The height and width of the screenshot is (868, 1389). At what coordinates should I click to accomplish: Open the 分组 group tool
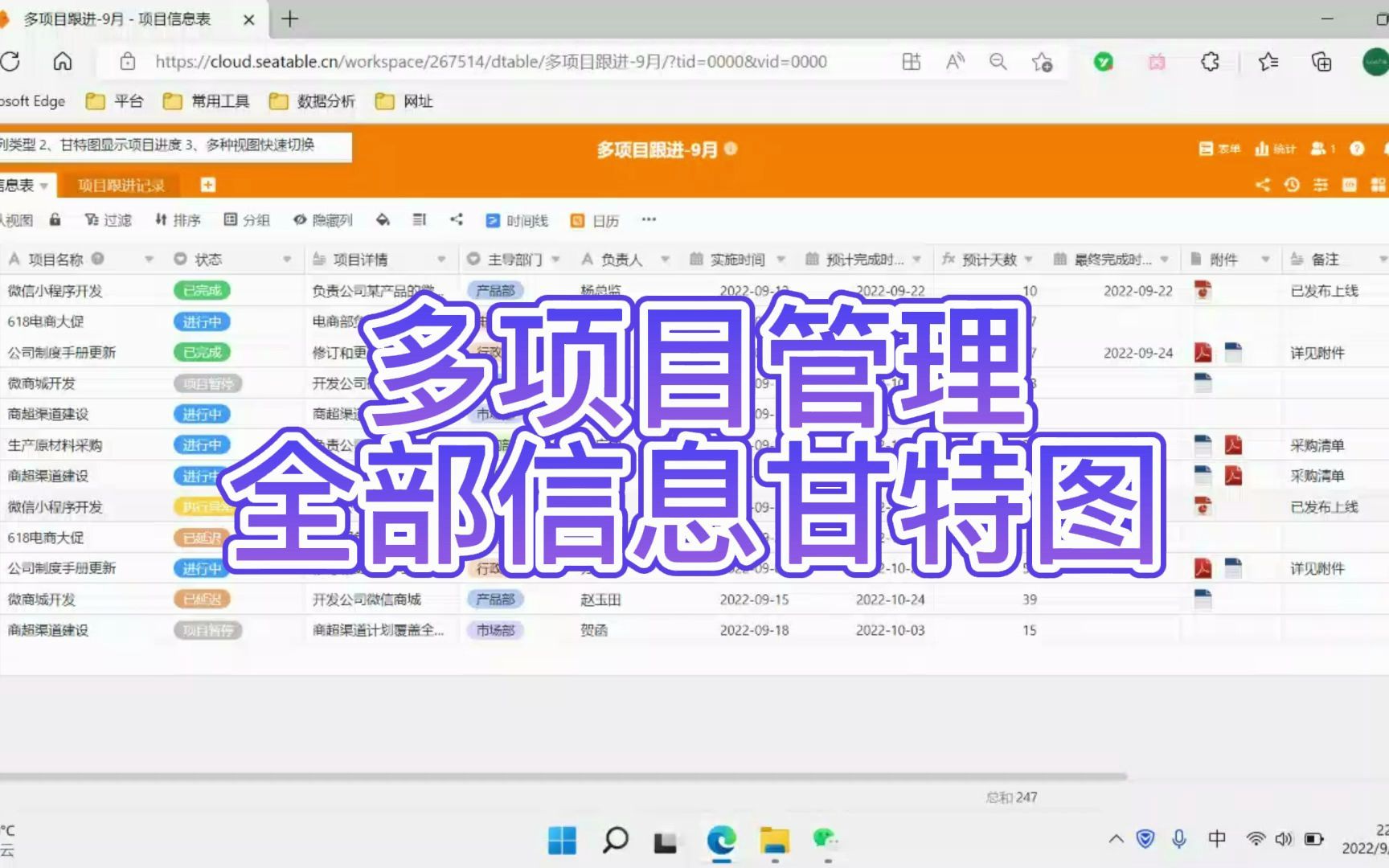coord(247,220)
